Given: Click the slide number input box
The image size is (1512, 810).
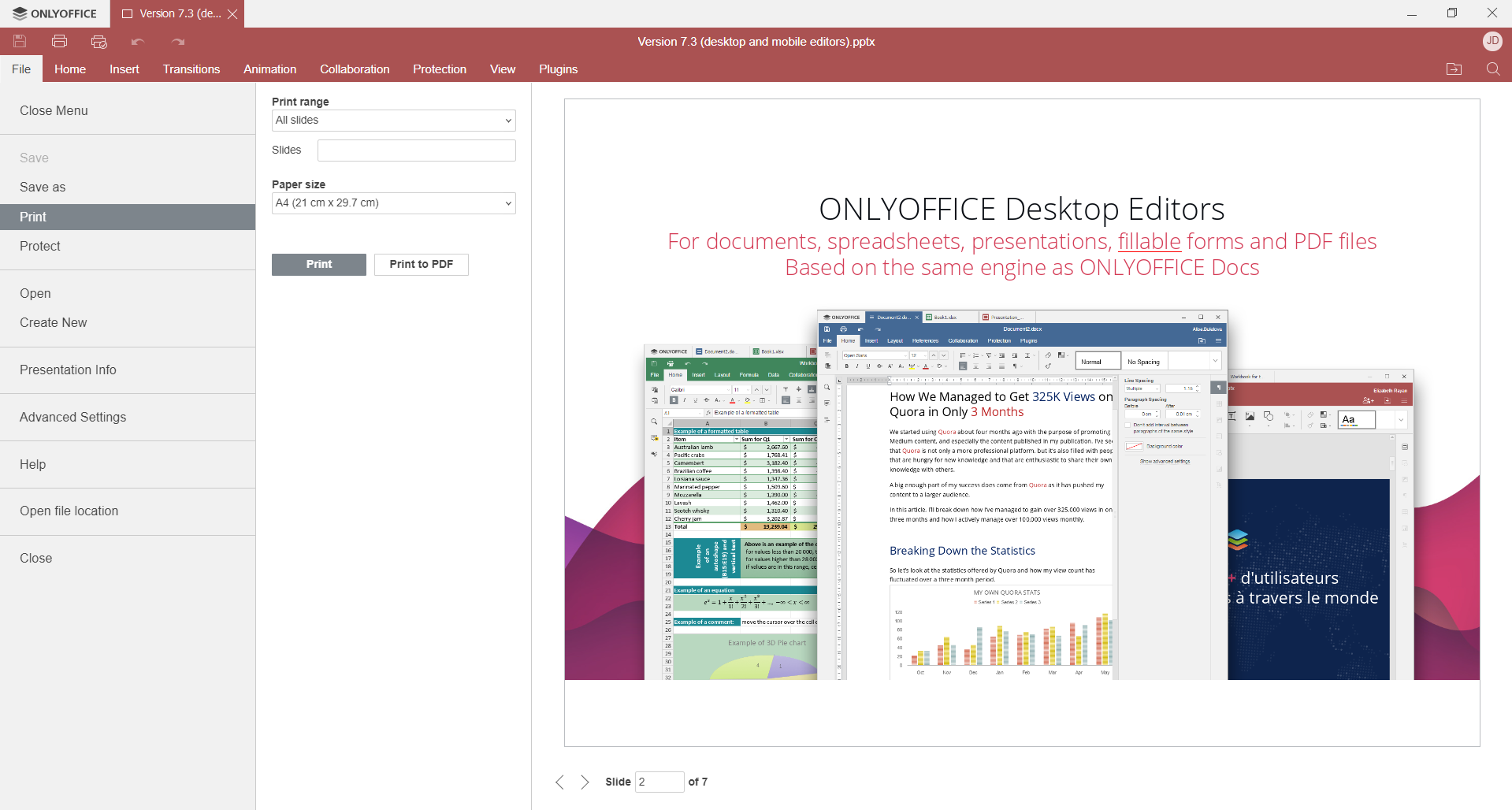Looking at the screenshot, I should 659,782.
